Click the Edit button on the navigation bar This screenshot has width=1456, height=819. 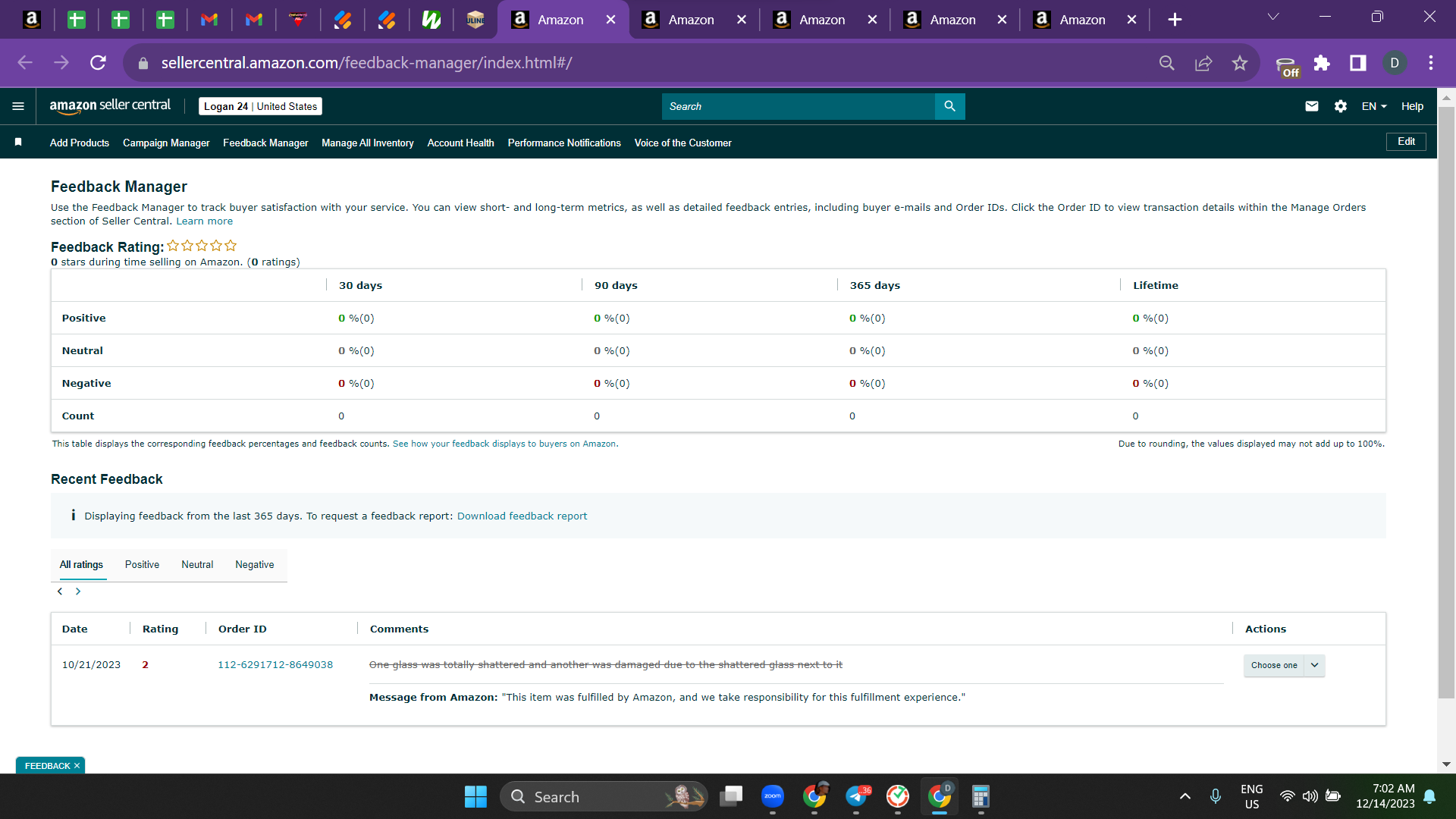pos(1406,142)
